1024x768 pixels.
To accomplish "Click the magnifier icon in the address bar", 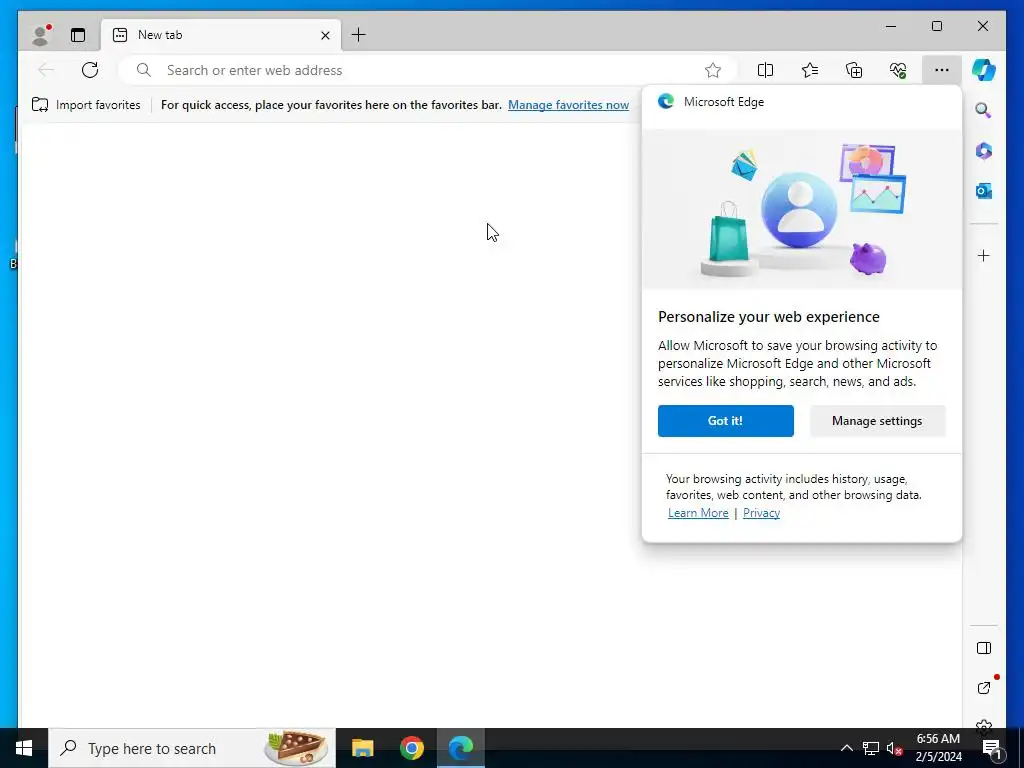I will pos(144,70).
